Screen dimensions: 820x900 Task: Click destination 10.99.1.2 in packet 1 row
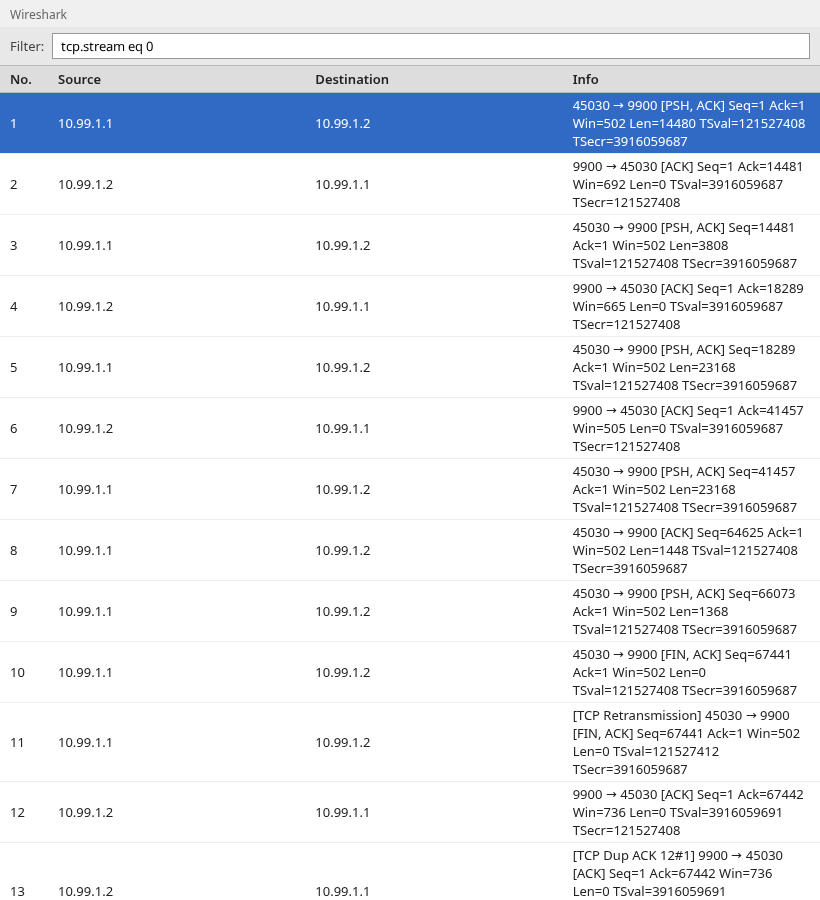343,123
